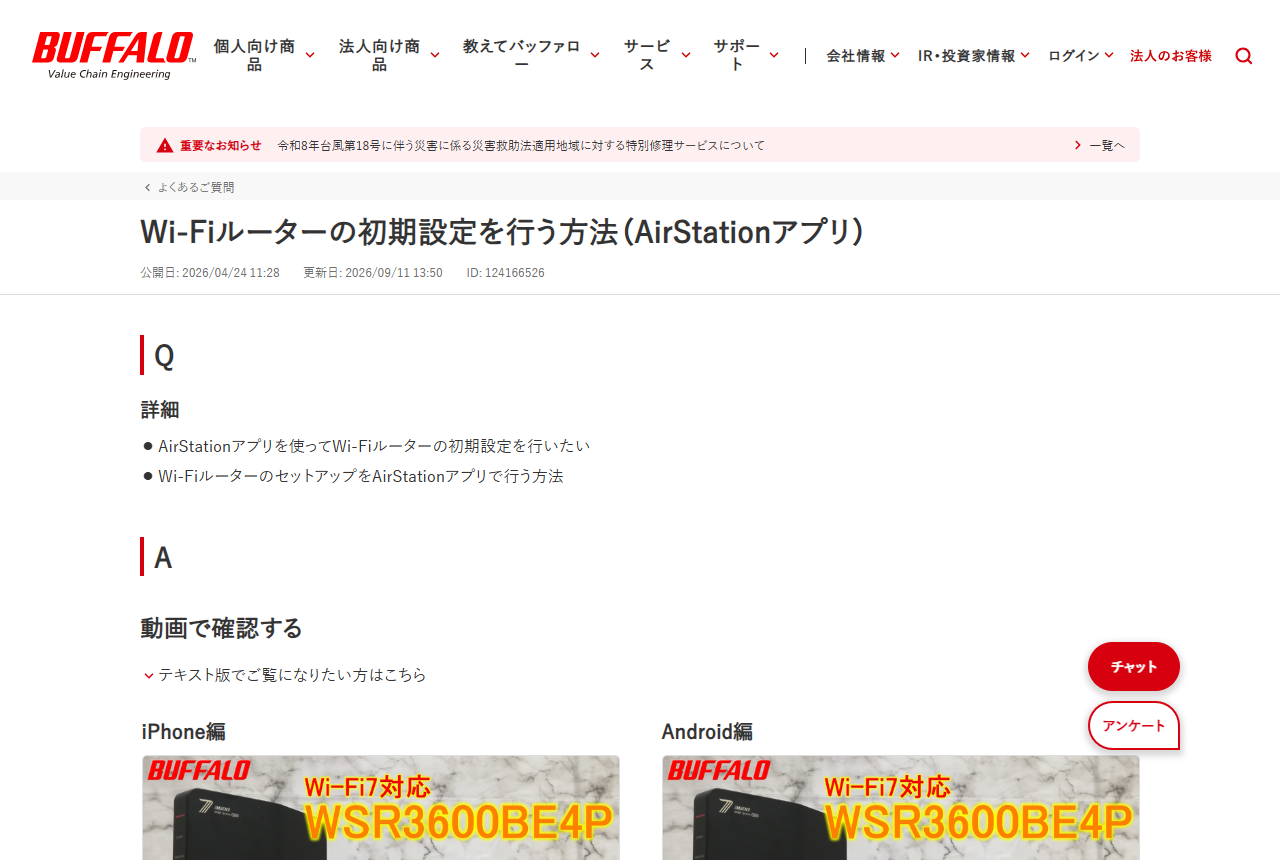This screenshot has height=860, width=1280.
Task: Expand the 法人向け商品 menu
Action: 389,55
